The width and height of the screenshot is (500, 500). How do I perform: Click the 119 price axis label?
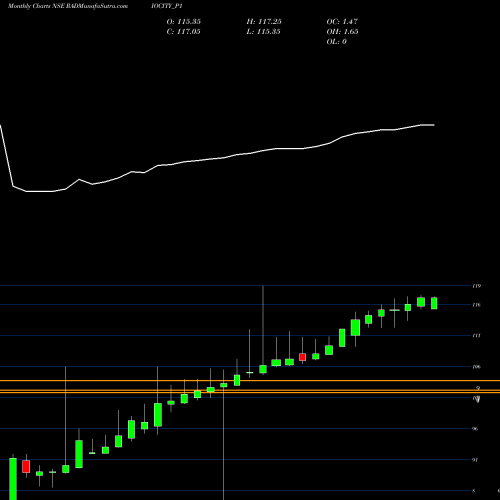coord(477,286)
